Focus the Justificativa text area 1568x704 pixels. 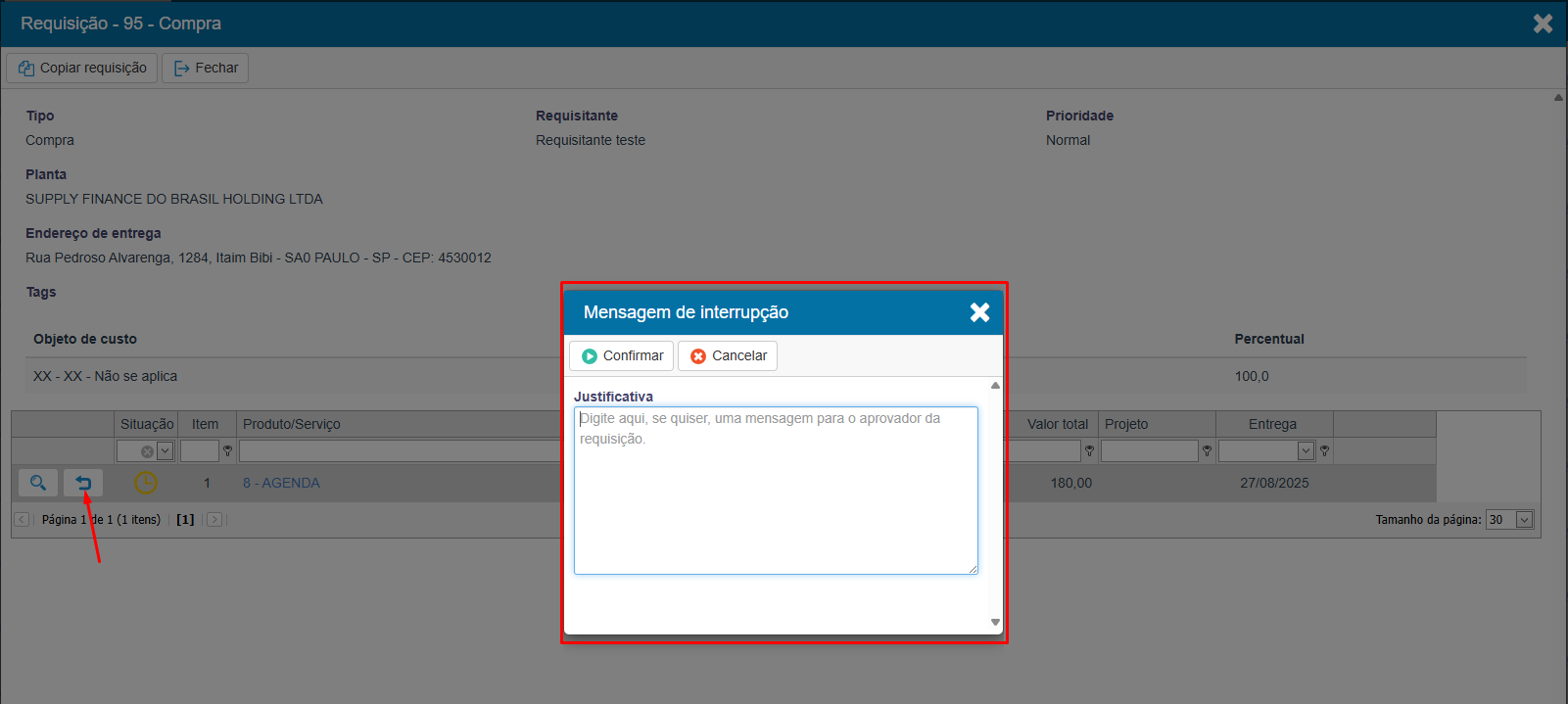click(x=776, y=490)
